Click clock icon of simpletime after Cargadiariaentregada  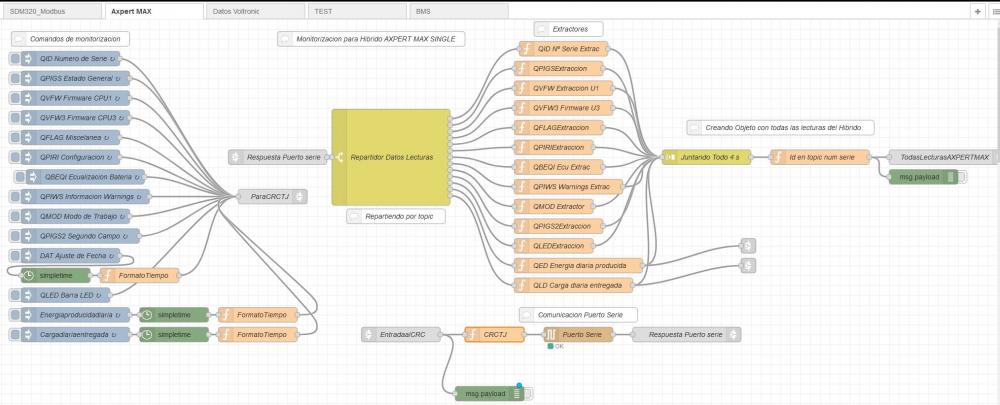146,335
